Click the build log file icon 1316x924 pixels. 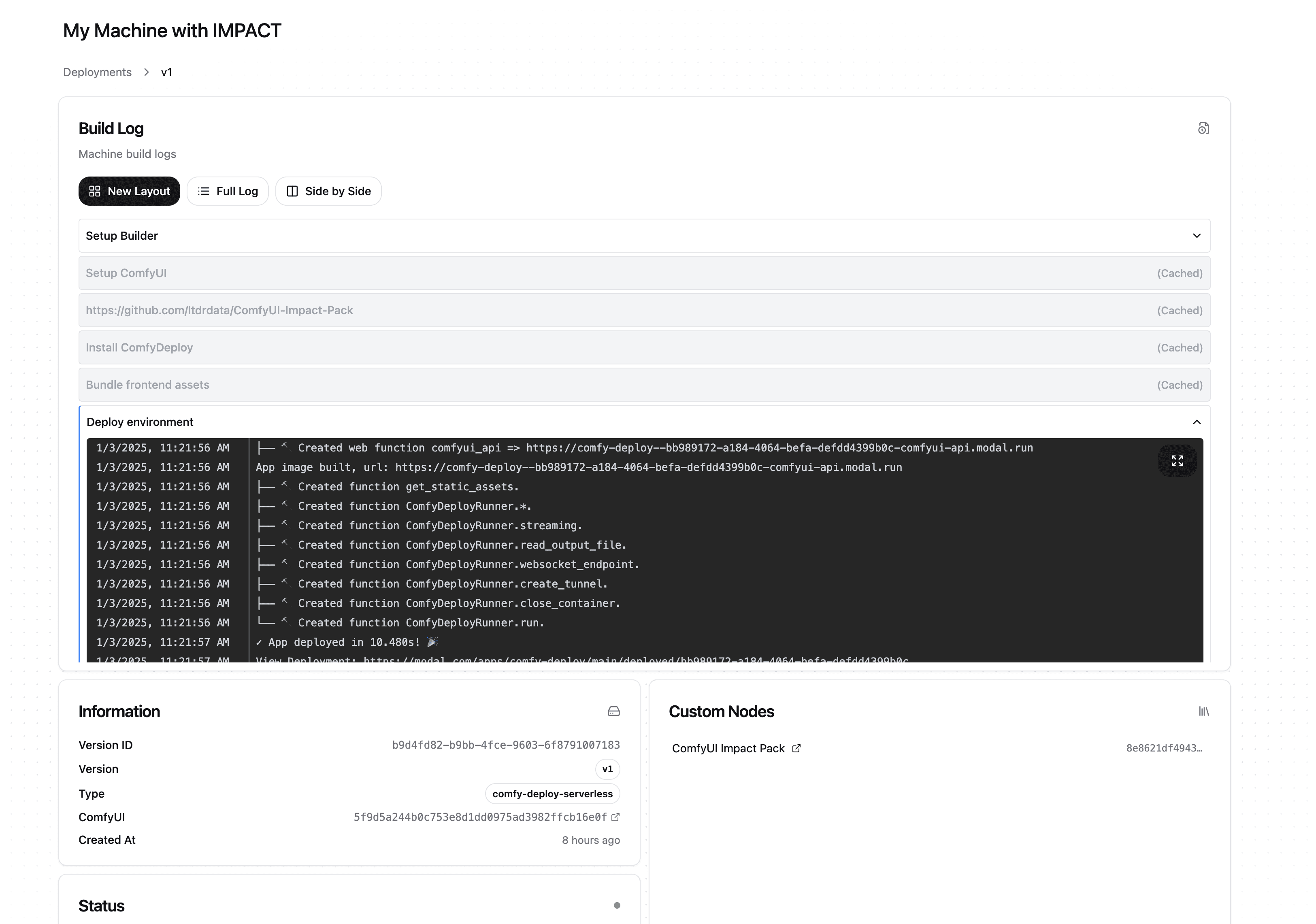coord(1203,128)
